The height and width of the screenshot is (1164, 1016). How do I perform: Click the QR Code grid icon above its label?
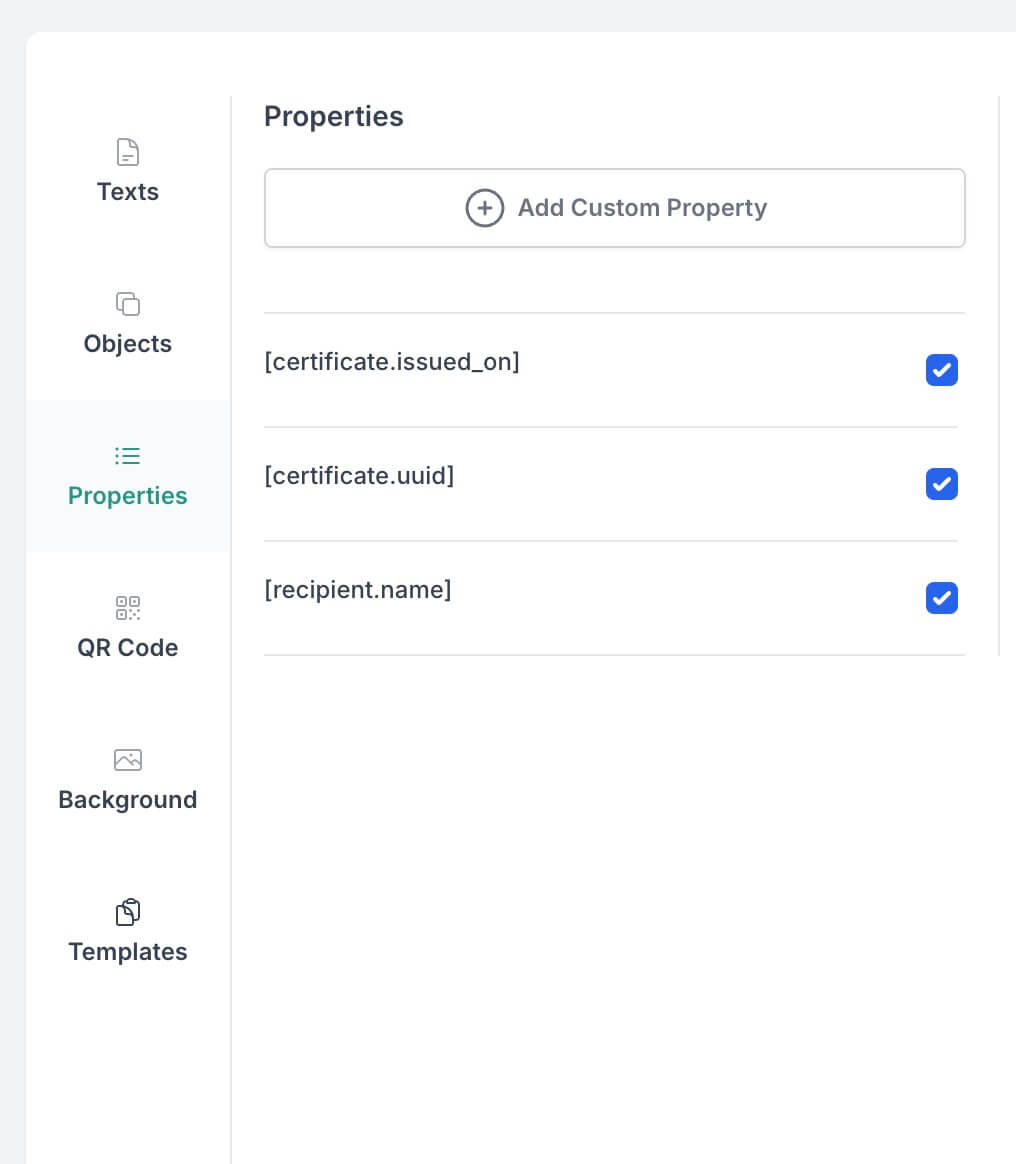(128, 608)
